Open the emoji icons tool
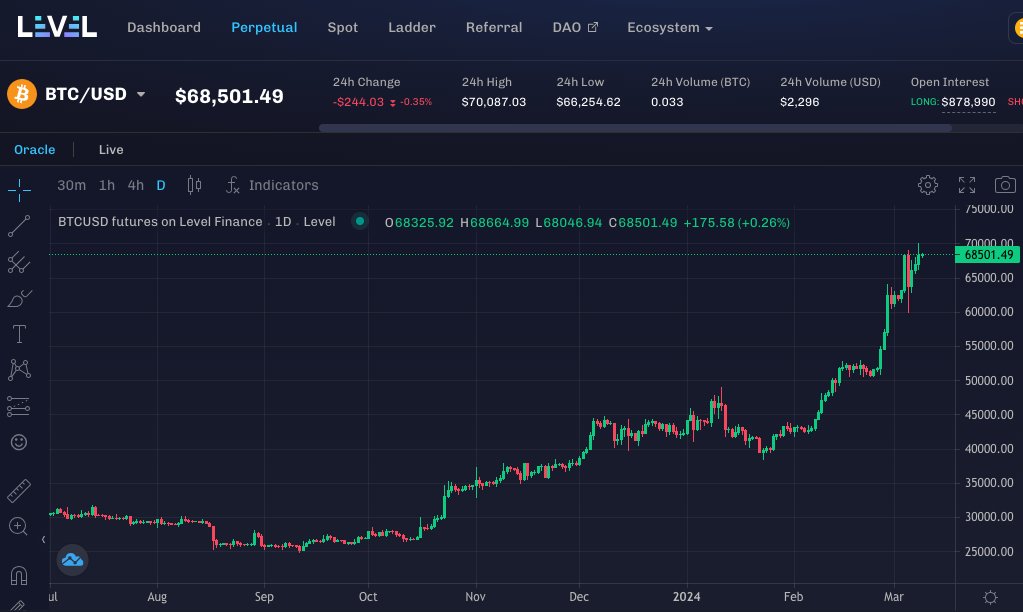The image size is (1023, 612). click(x=19, y=442)
